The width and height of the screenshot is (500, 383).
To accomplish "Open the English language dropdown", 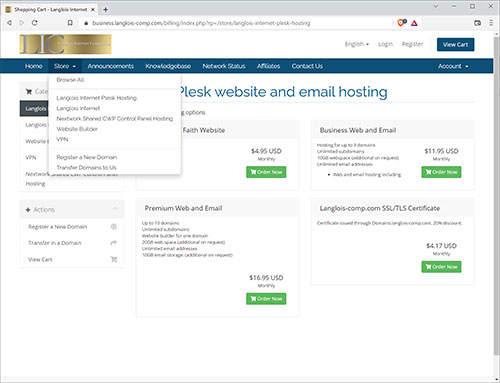I will click(x=357, y=44).
